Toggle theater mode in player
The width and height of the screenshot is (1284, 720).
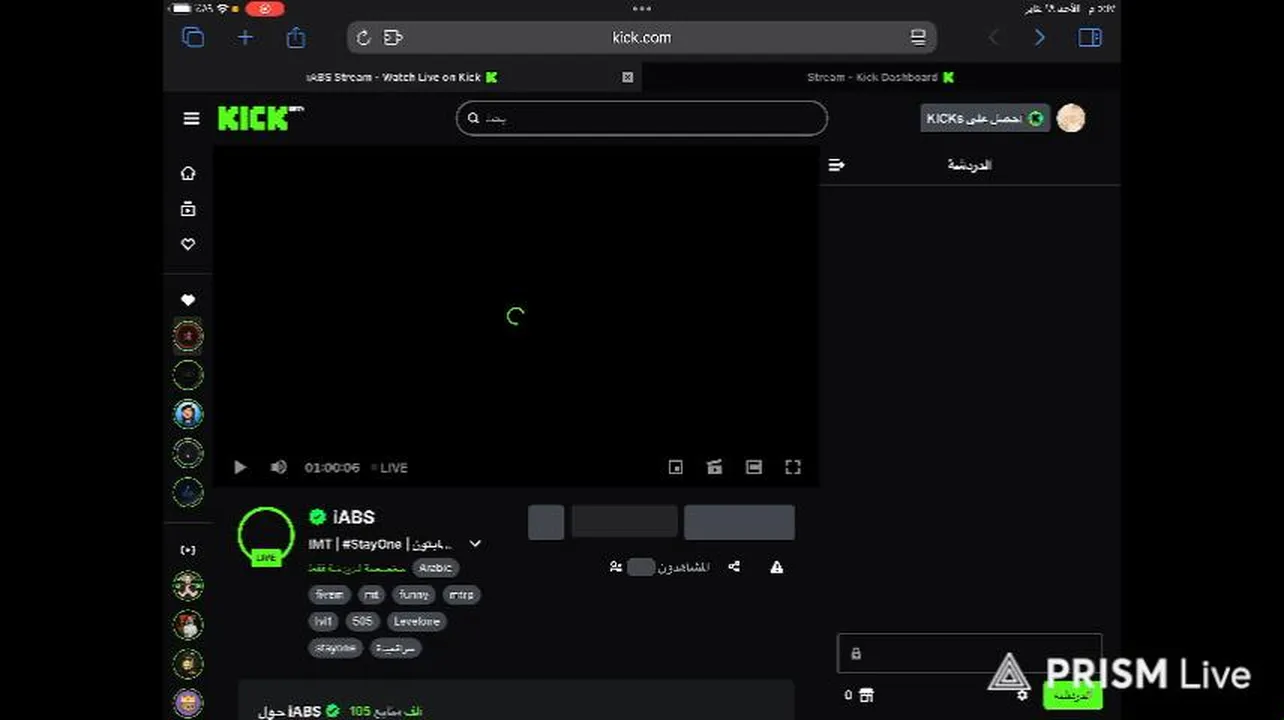pyautogui.click(x=754, y=467)
